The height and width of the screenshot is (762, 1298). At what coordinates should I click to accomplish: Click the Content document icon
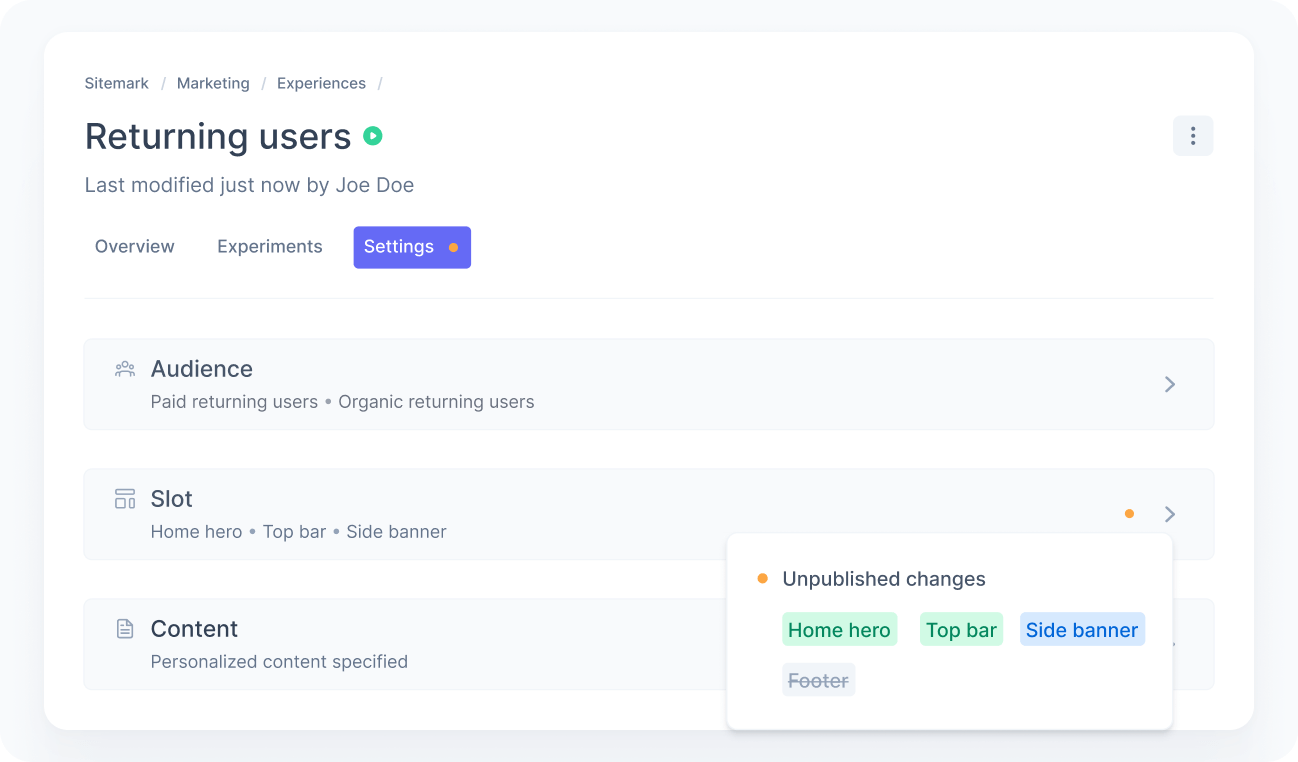click(125, 629)
